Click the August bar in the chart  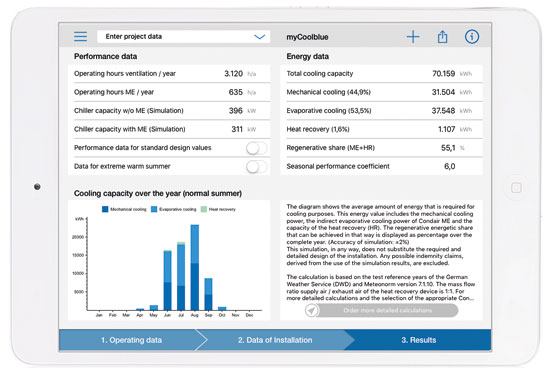[x=195, y=267]
